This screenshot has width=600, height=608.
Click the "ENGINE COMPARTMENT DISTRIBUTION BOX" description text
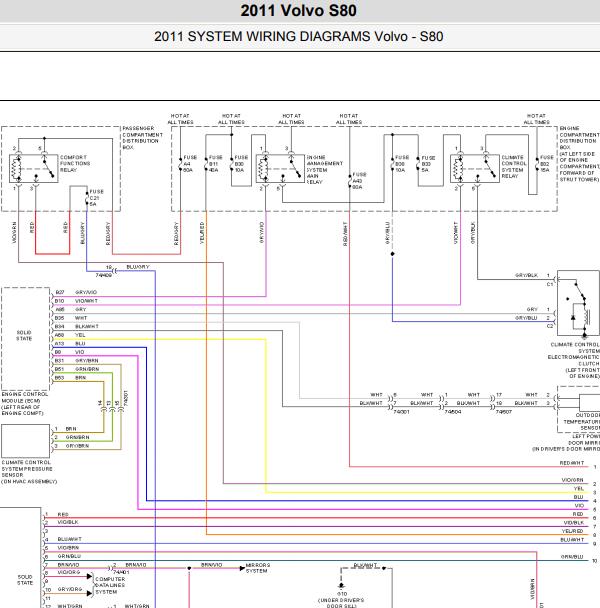(579, 154)
